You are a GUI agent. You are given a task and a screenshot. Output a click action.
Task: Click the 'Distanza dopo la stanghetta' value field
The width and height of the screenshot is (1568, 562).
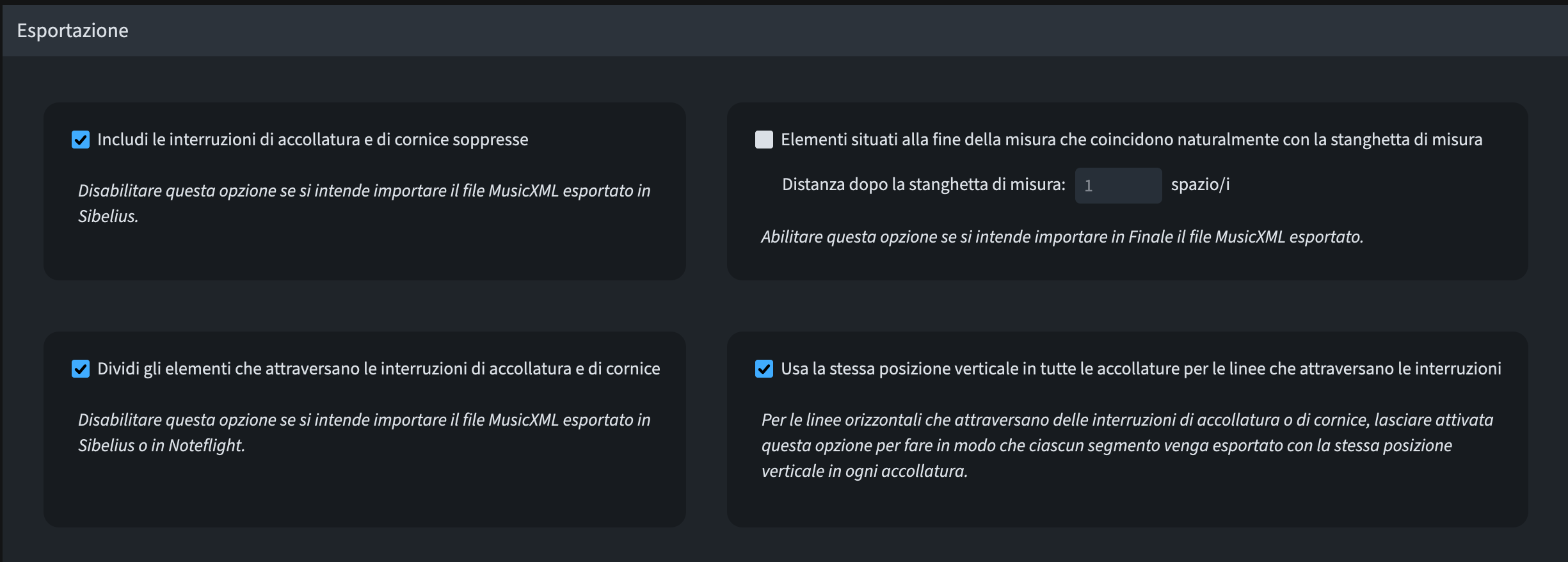(x=1118, y=186)
